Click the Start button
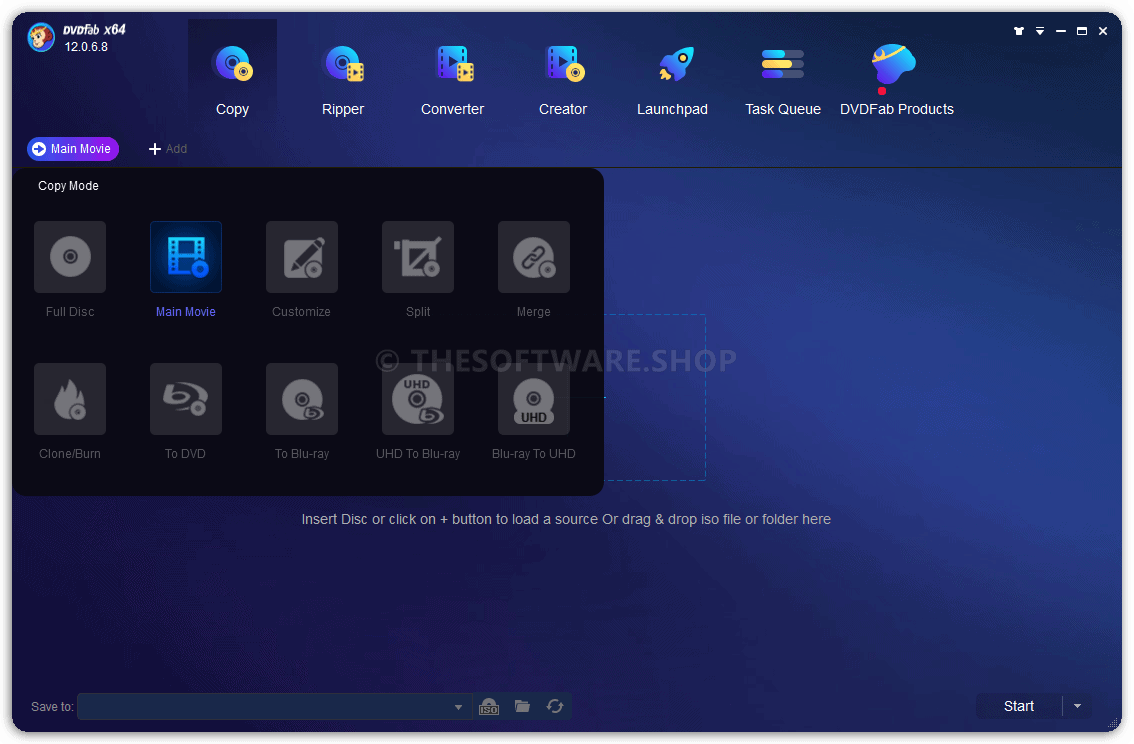 tap(1018, 706)
